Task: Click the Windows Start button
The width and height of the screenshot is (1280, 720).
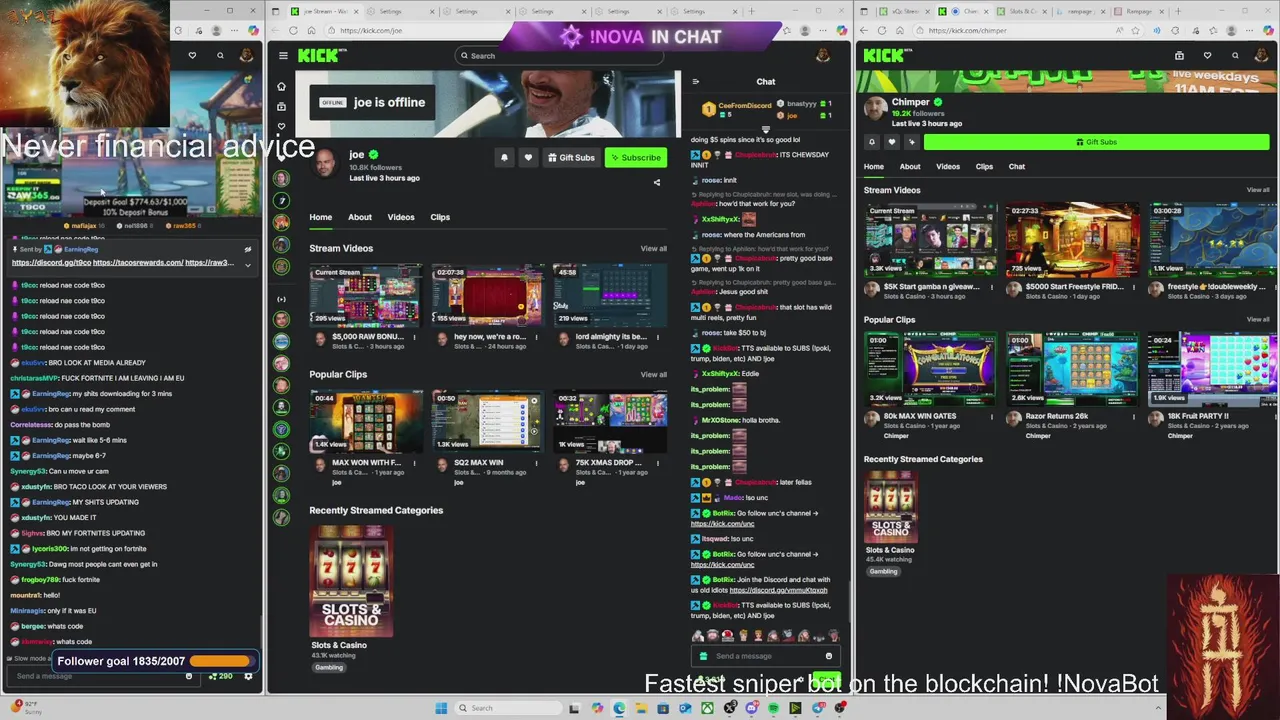Action: click(441, 708)
